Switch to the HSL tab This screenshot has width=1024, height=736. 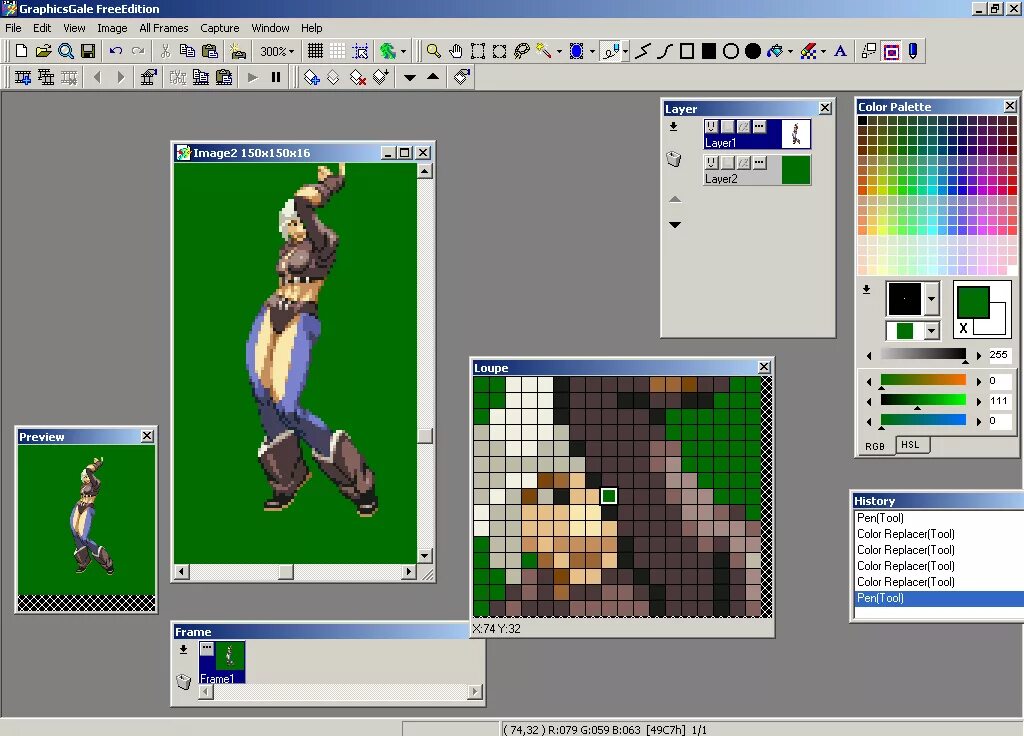(910, 445)
